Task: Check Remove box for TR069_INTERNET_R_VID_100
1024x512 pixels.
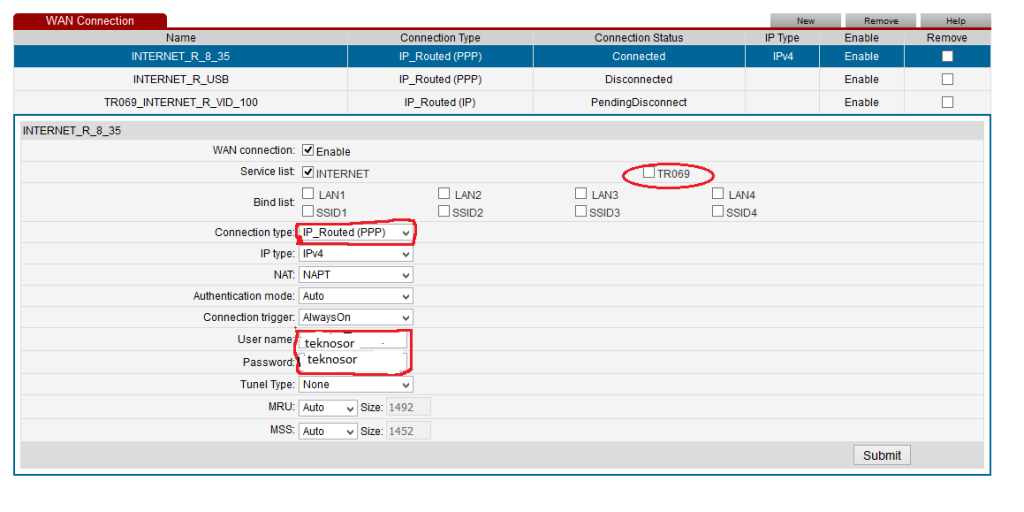Action: click(x=947, y=102)
